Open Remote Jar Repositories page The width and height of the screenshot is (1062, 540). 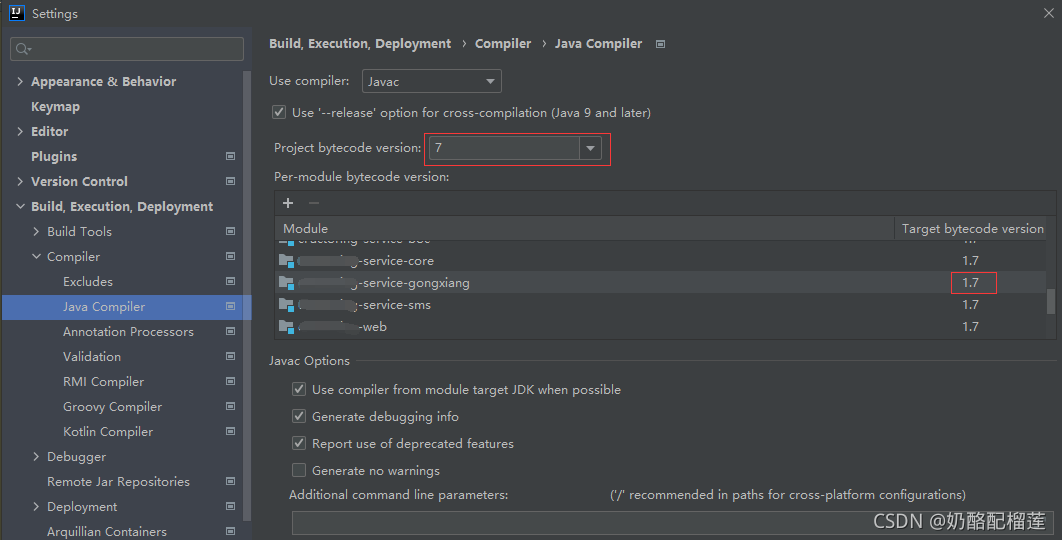[x=119, y=482]
